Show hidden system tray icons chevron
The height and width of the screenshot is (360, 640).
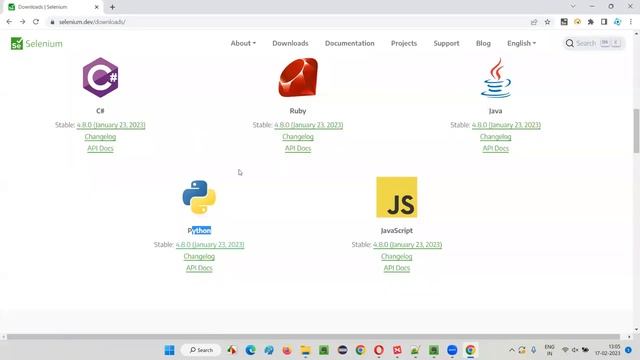[511, 350]
